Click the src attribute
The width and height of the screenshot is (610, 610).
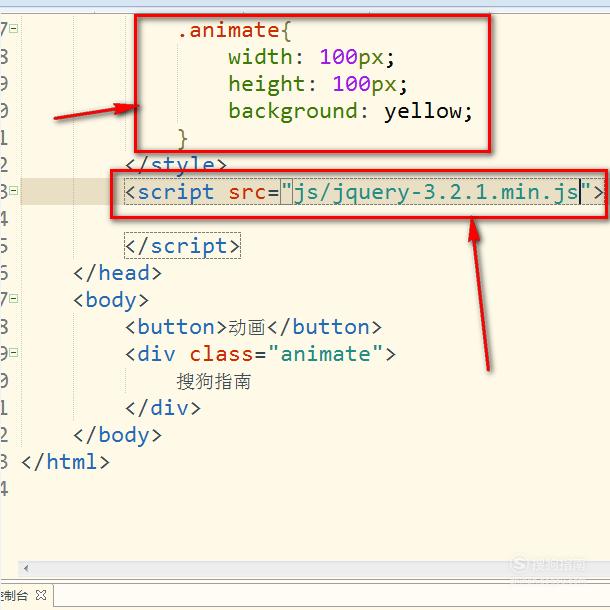[x=247, y=192]
